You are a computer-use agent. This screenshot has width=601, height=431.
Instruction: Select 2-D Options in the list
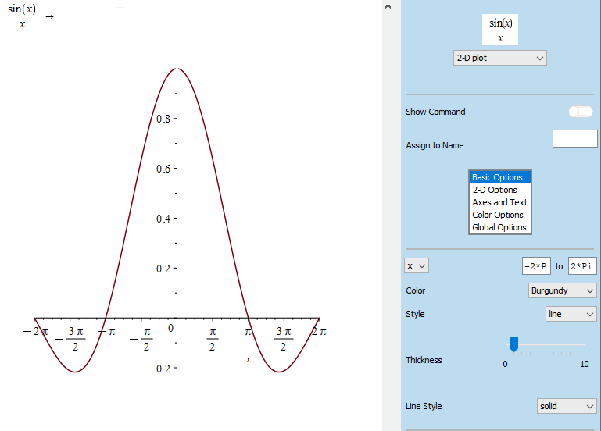pos(501,189)
